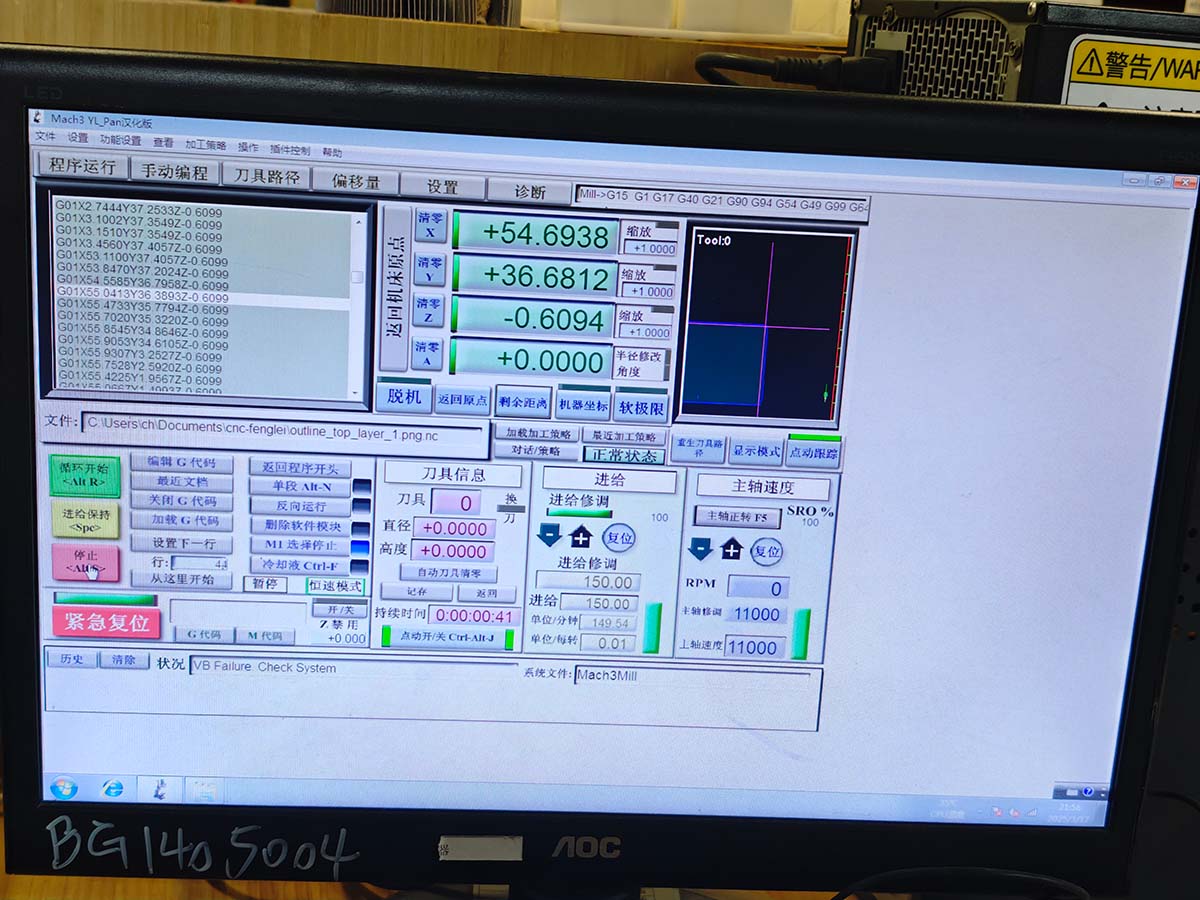The image size is (1200, 900).
Task: Click the 清除 clear button
Action: 124,660
